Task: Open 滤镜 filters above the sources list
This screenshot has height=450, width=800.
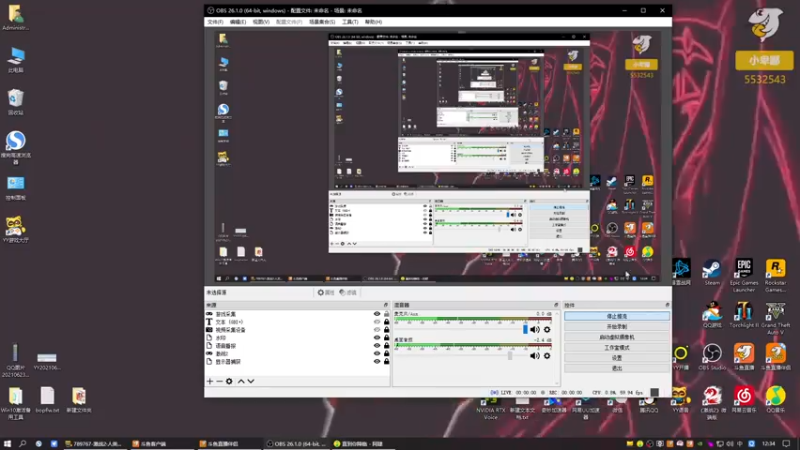Action: point(348,292)
